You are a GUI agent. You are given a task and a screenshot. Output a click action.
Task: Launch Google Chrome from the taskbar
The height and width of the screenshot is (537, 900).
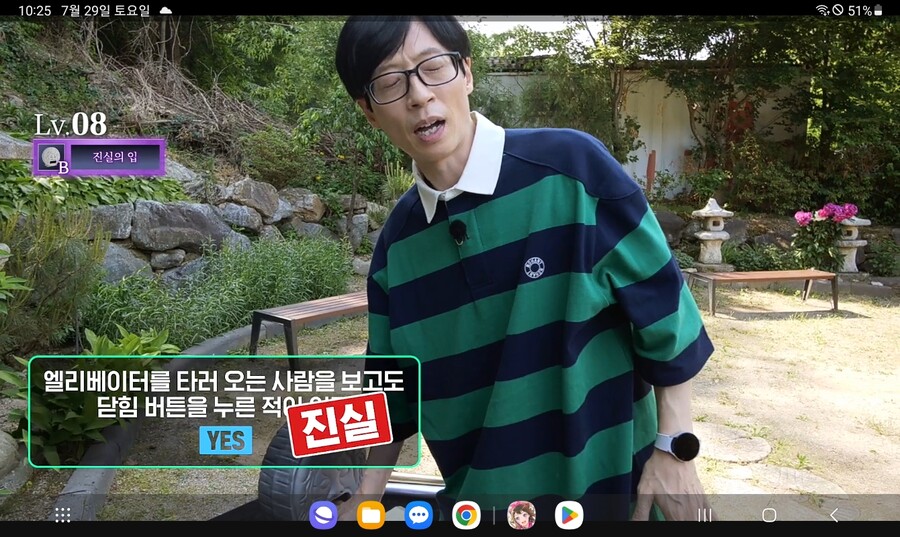pos(466,515)
